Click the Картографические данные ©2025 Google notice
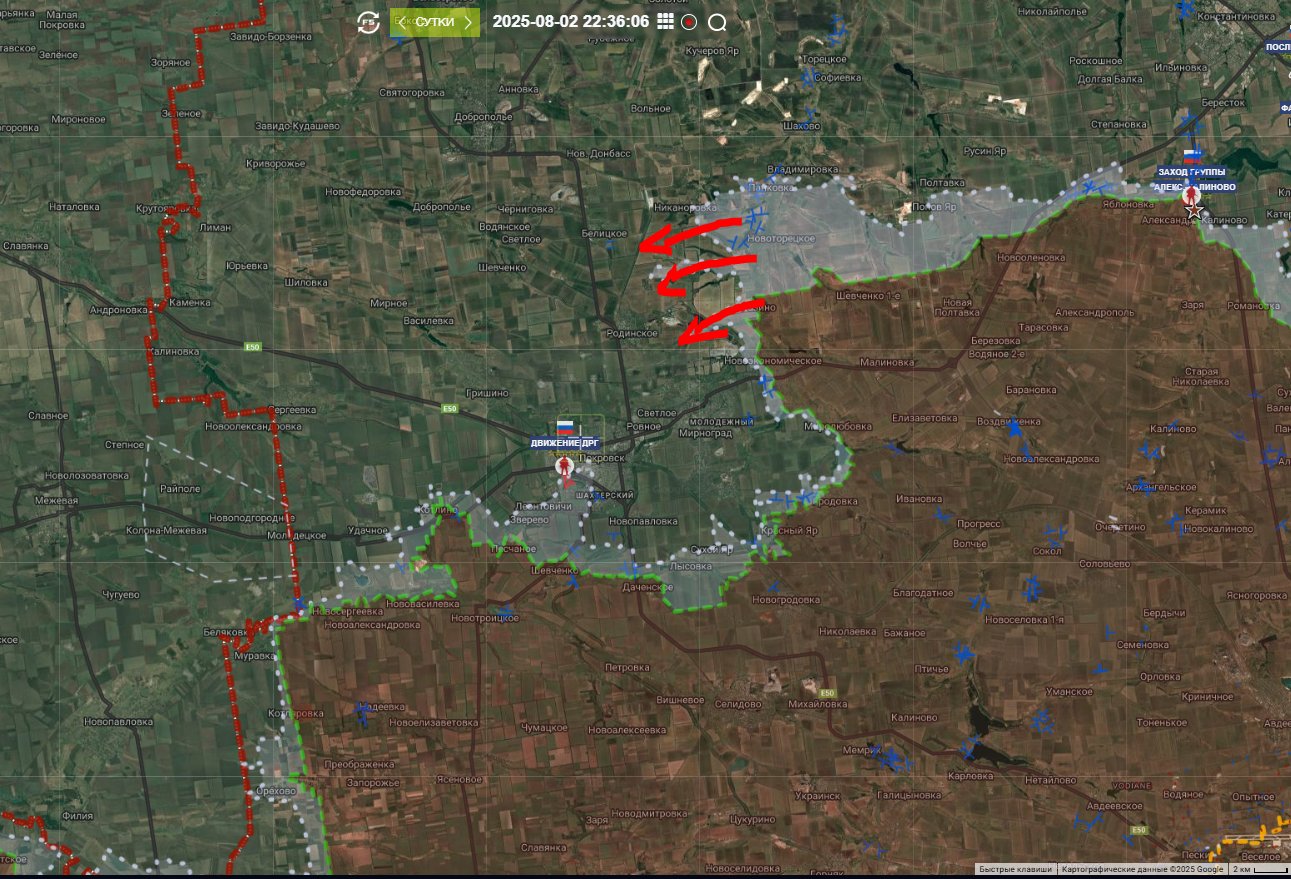Screen dimensions: 1291x879 (1142, 869)
